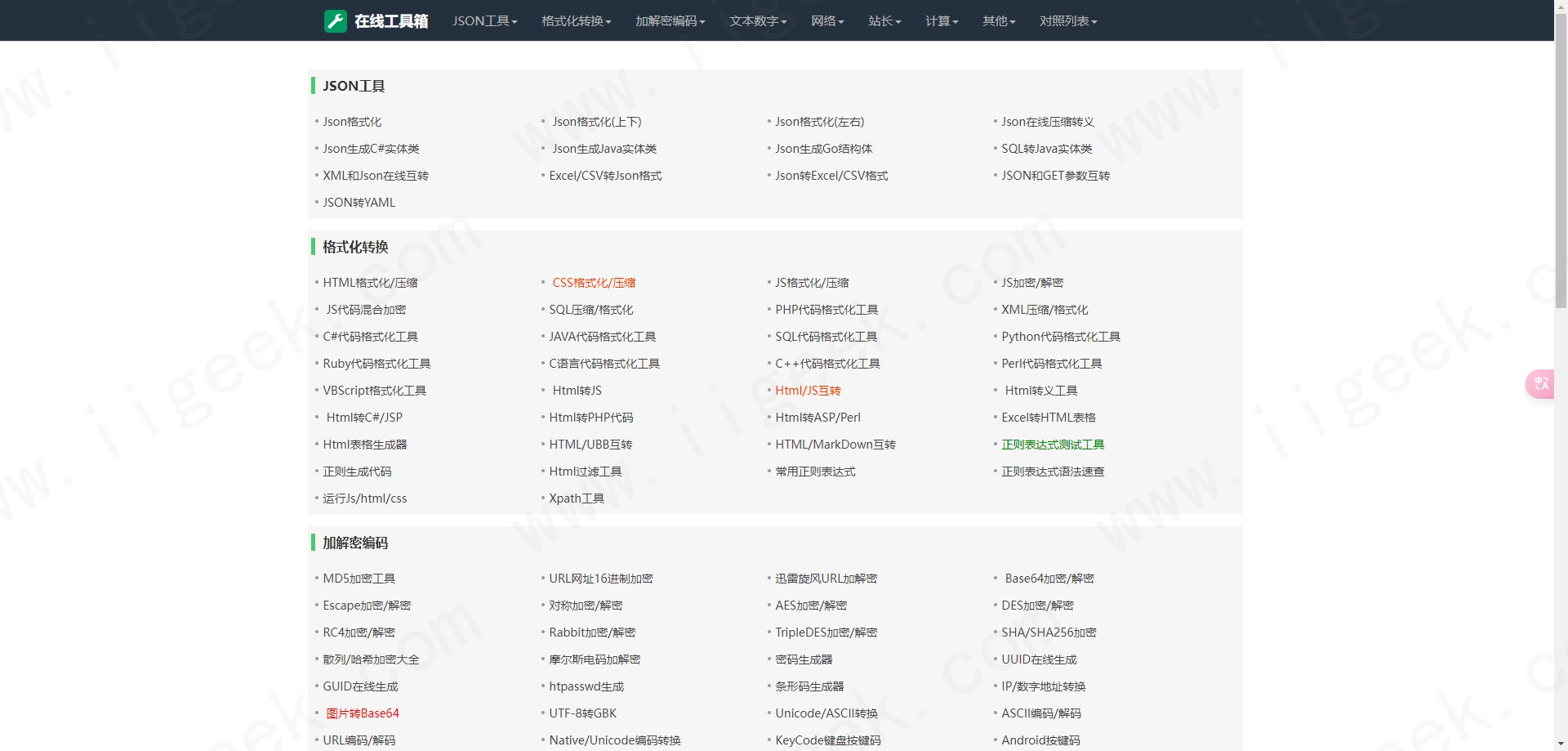Open Ruby代码格式化工具 link

coord(376,364)
